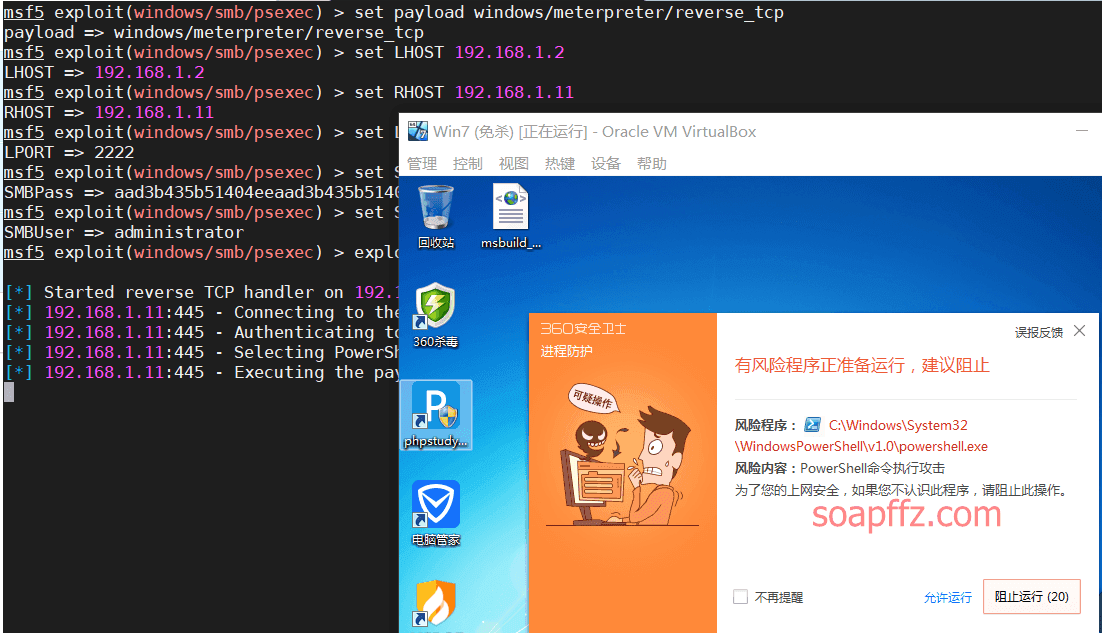
Task: Open the 视图 menu in VirtualBox
Action: tap(514, 164)
